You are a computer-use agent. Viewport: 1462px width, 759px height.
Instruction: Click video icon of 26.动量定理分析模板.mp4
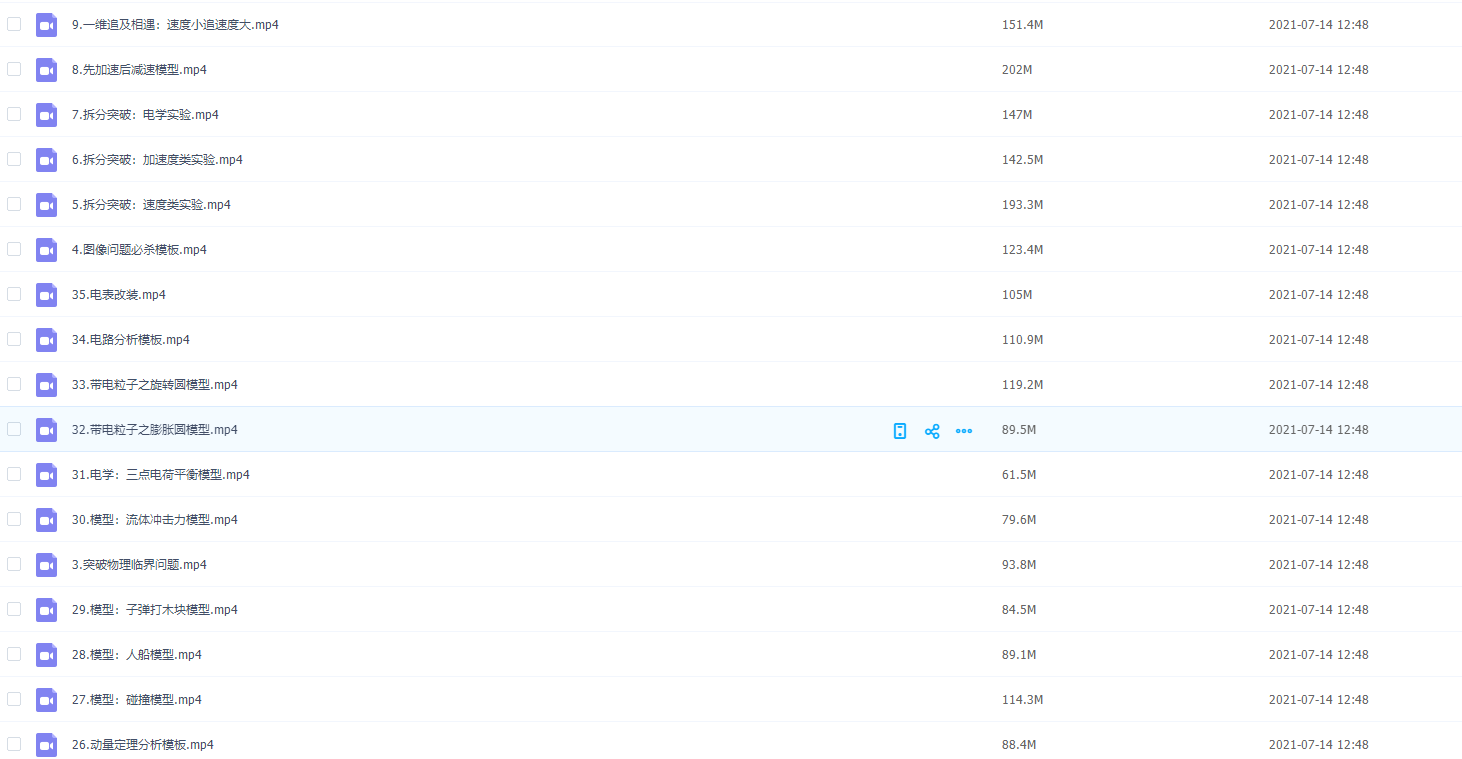(x=47, y=745)
